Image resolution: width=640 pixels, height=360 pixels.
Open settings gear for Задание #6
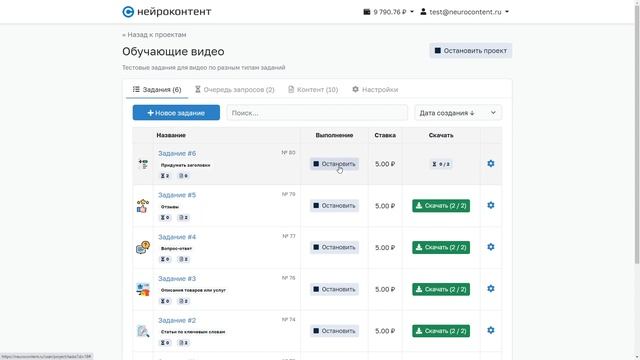(491, 164)
